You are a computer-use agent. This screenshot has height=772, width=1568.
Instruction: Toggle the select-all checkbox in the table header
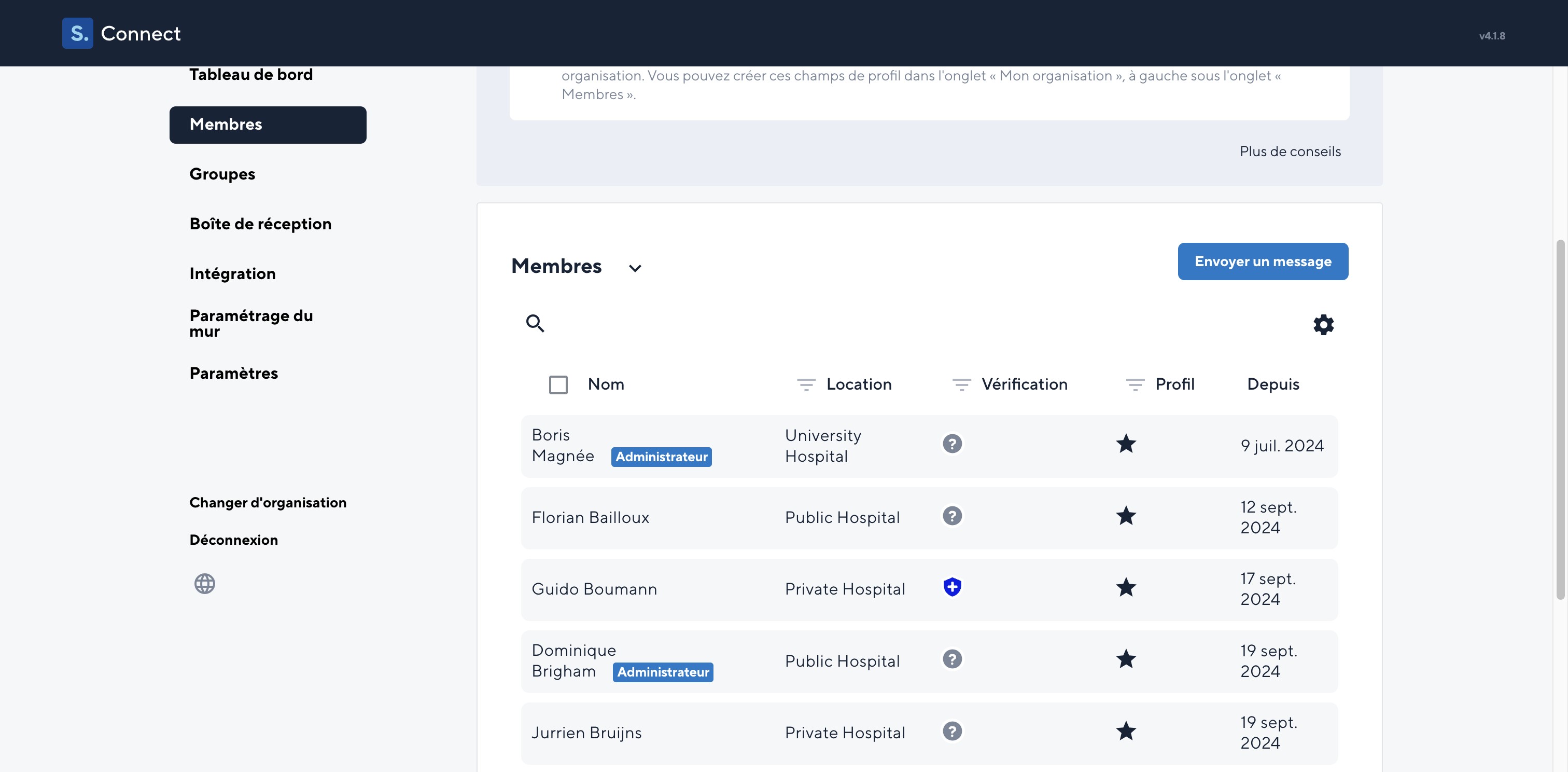click(x=558, y=384)
